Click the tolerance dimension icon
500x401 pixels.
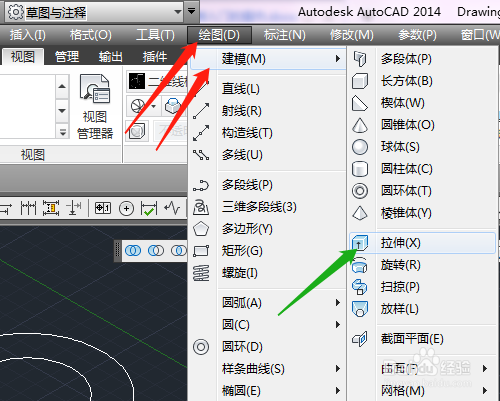coord(103,209)
